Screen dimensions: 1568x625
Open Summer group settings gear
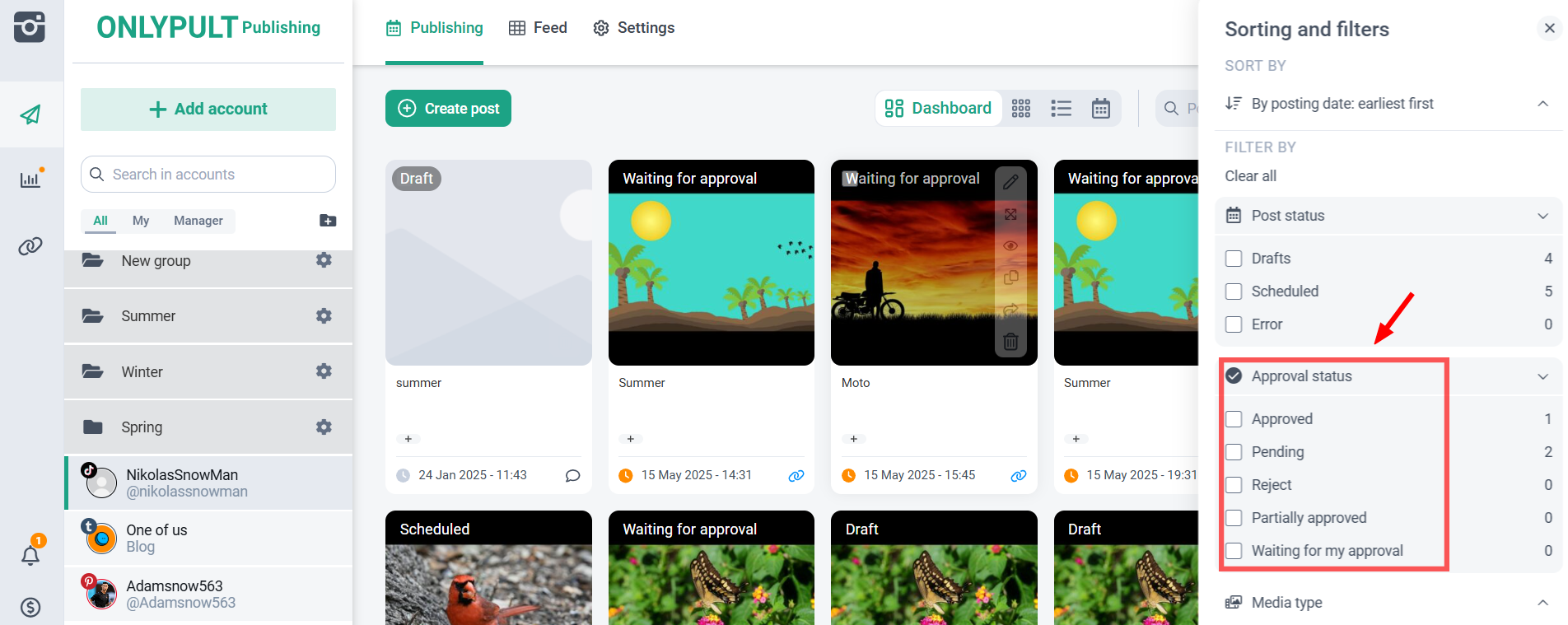[x=324, y=316]
